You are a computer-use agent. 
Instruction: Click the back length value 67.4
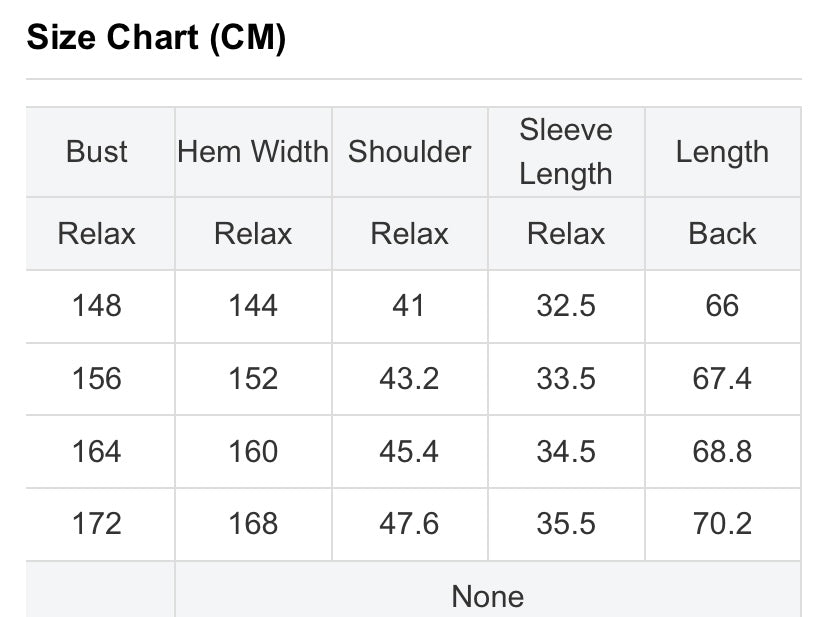click(x=722, y=379)
